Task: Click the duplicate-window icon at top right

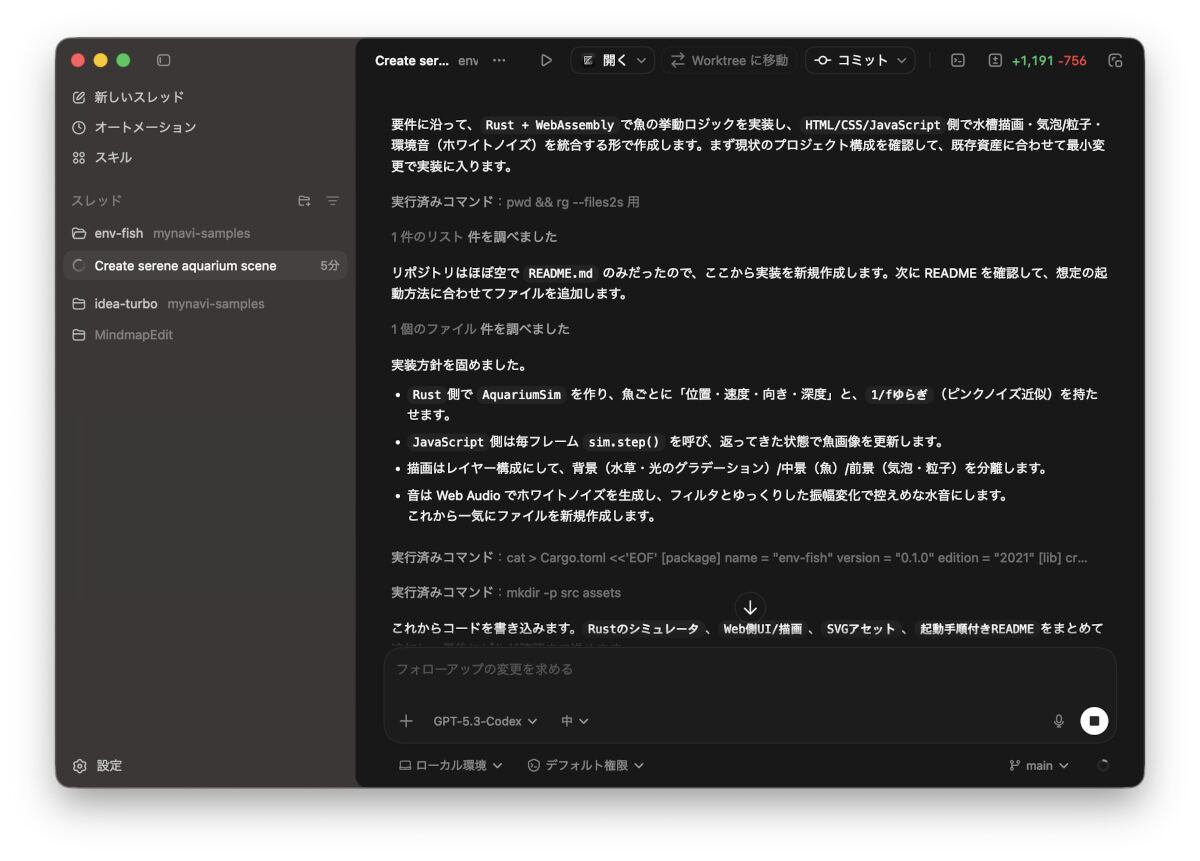Action: click(1114, 60)
